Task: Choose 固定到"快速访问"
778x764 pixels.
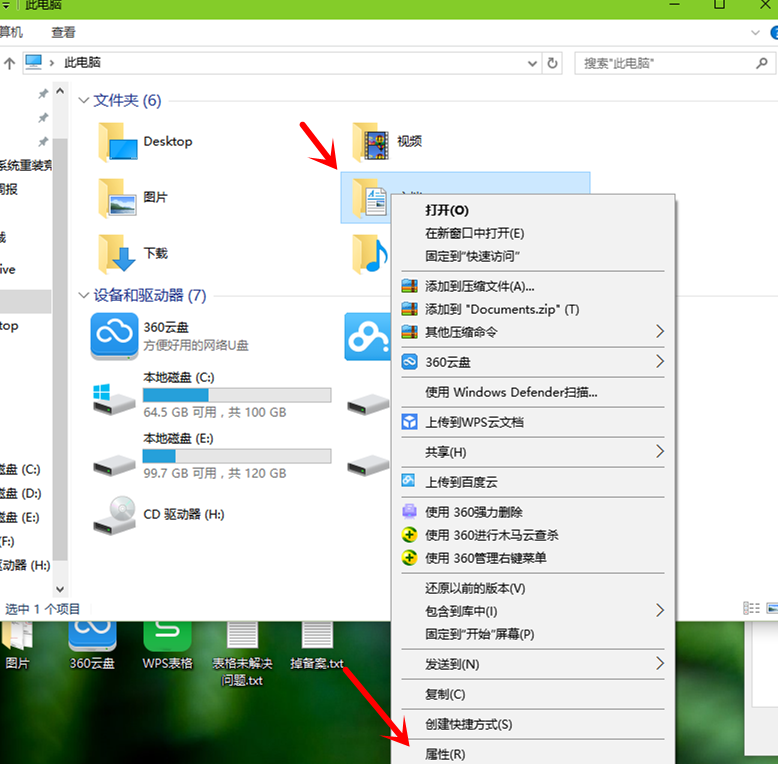Action: tap(532, 256)
